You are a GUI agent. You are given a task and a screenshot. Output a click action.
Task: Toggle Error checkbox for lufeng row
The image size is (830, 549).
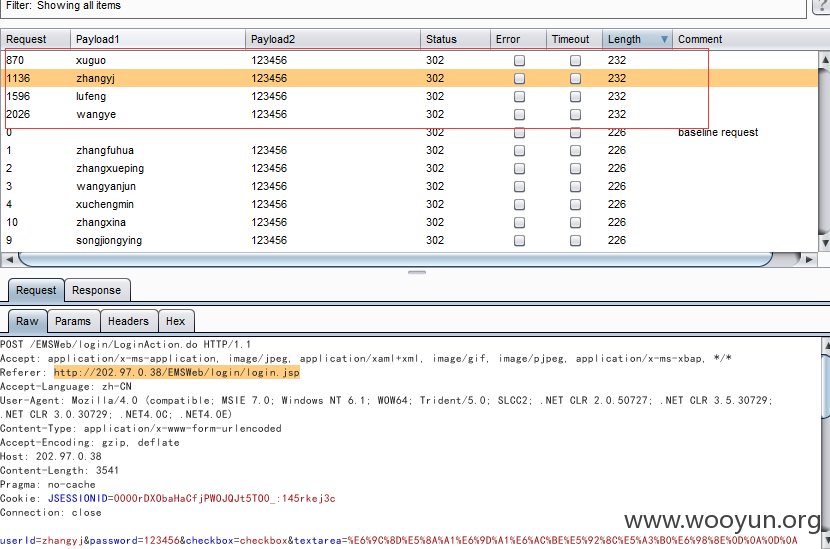tap(519, 96)
